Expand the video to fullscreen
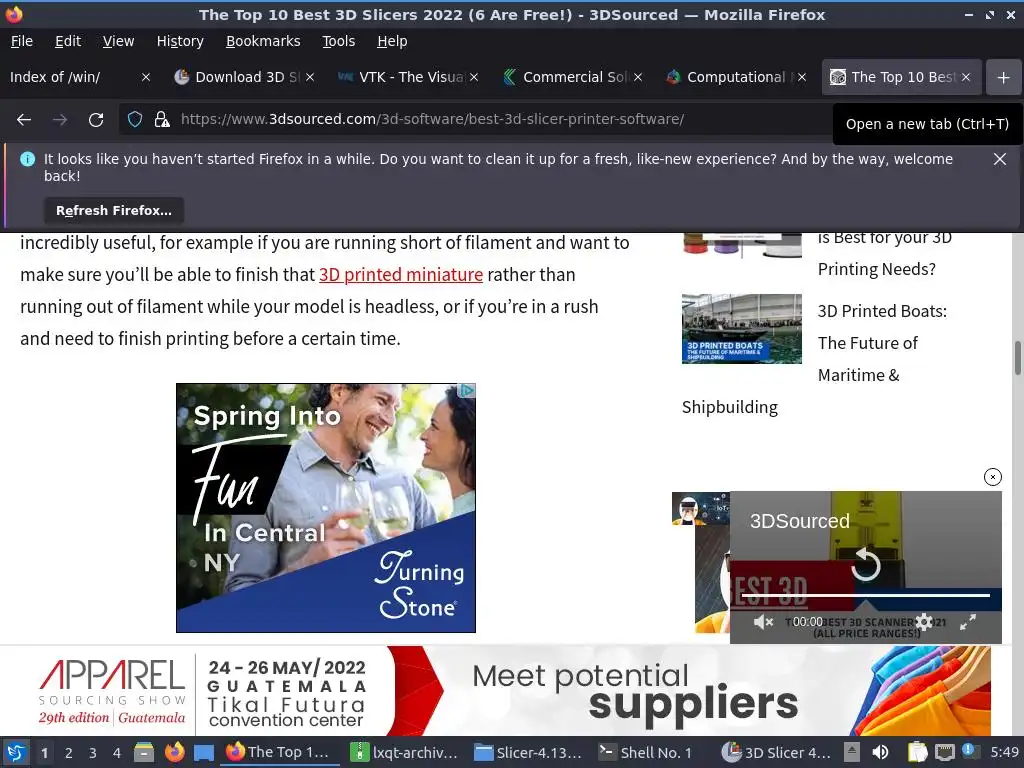This screenshot has width=1024, height=768. click(x=968, y=622)
